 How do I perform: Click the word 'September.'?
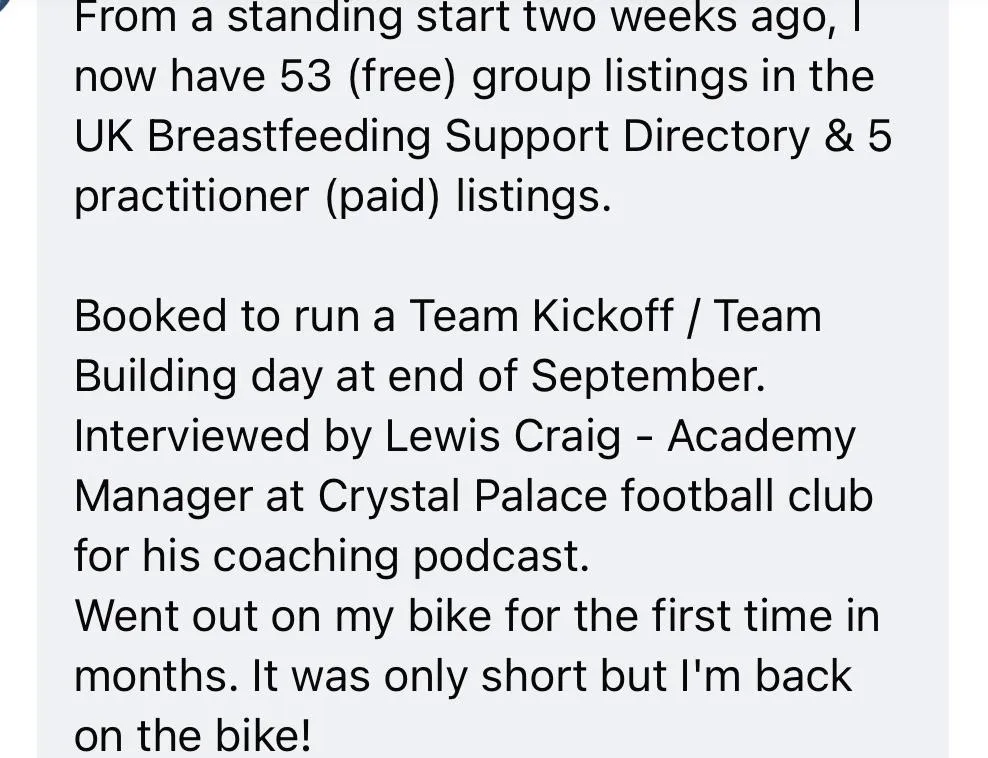(648, 377)
